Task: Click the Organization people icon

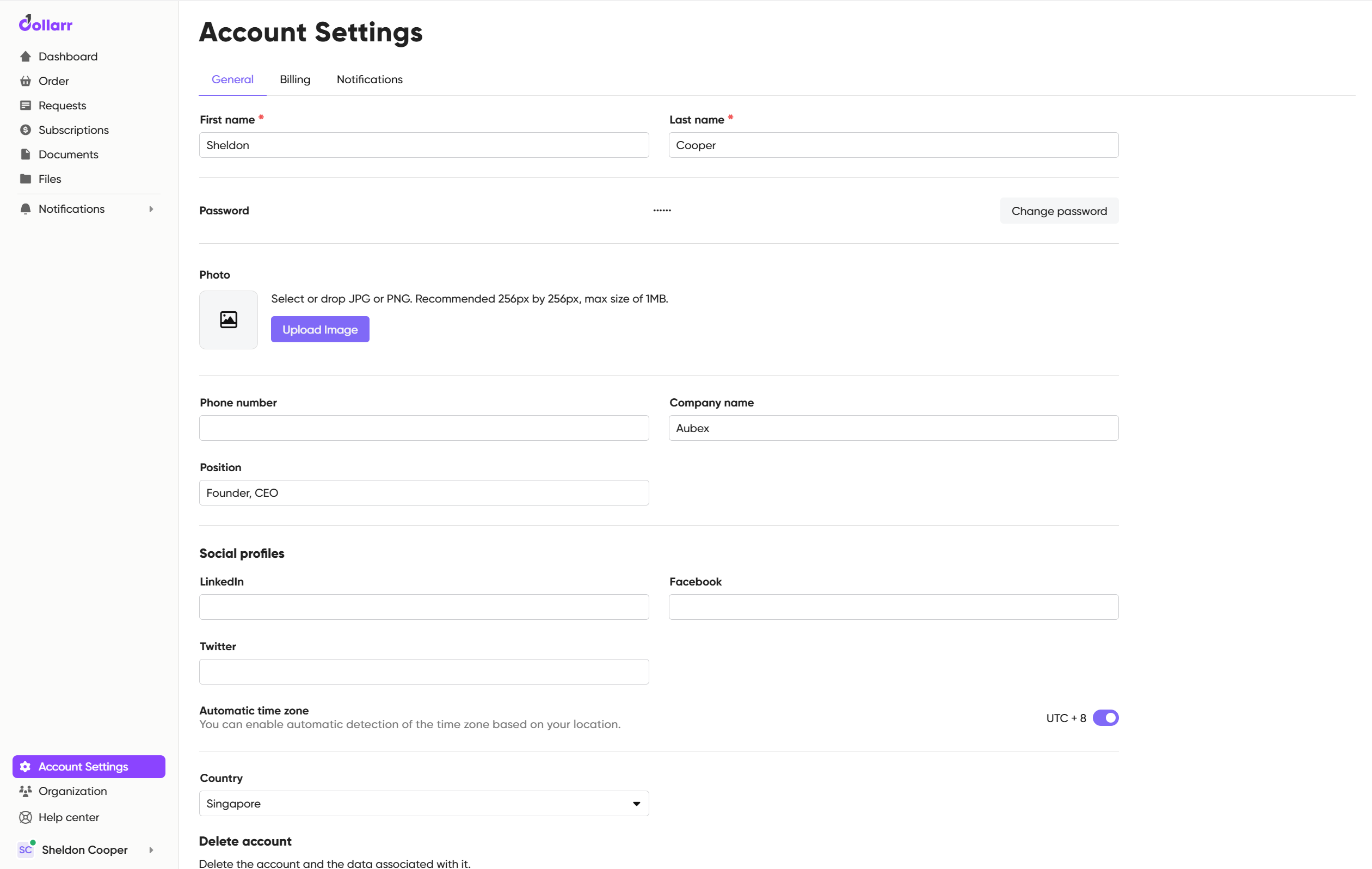Action: [x=25, y=791]
